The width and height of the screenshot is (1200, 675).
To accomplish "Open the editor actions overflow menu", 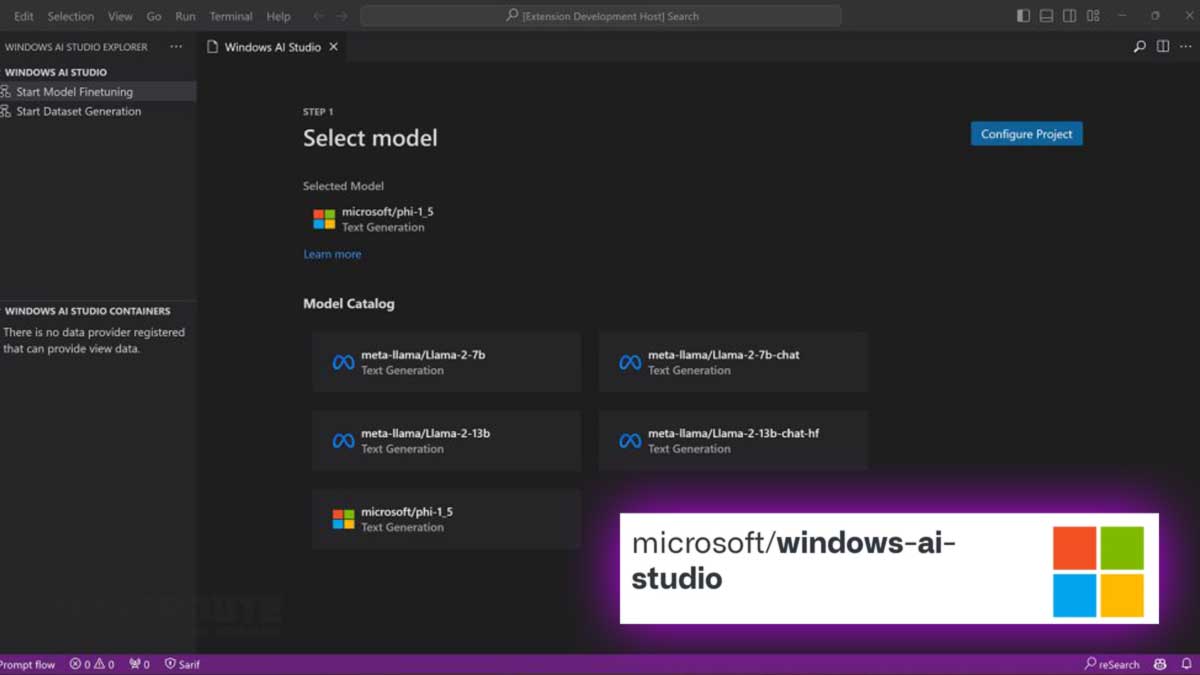I will point(1186,46).
